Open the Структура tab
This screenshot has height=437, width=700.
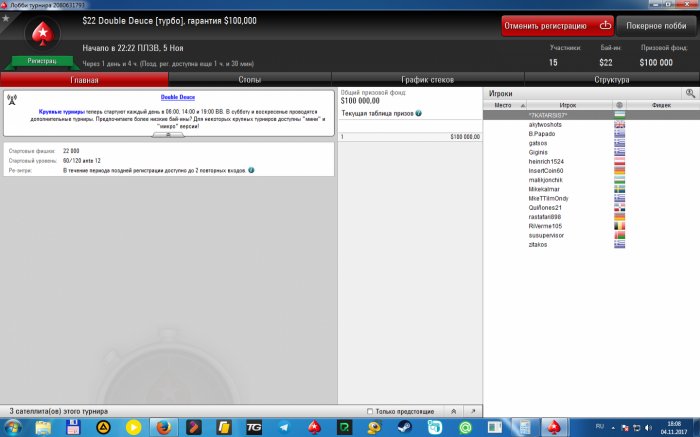(x=612, y=80)
